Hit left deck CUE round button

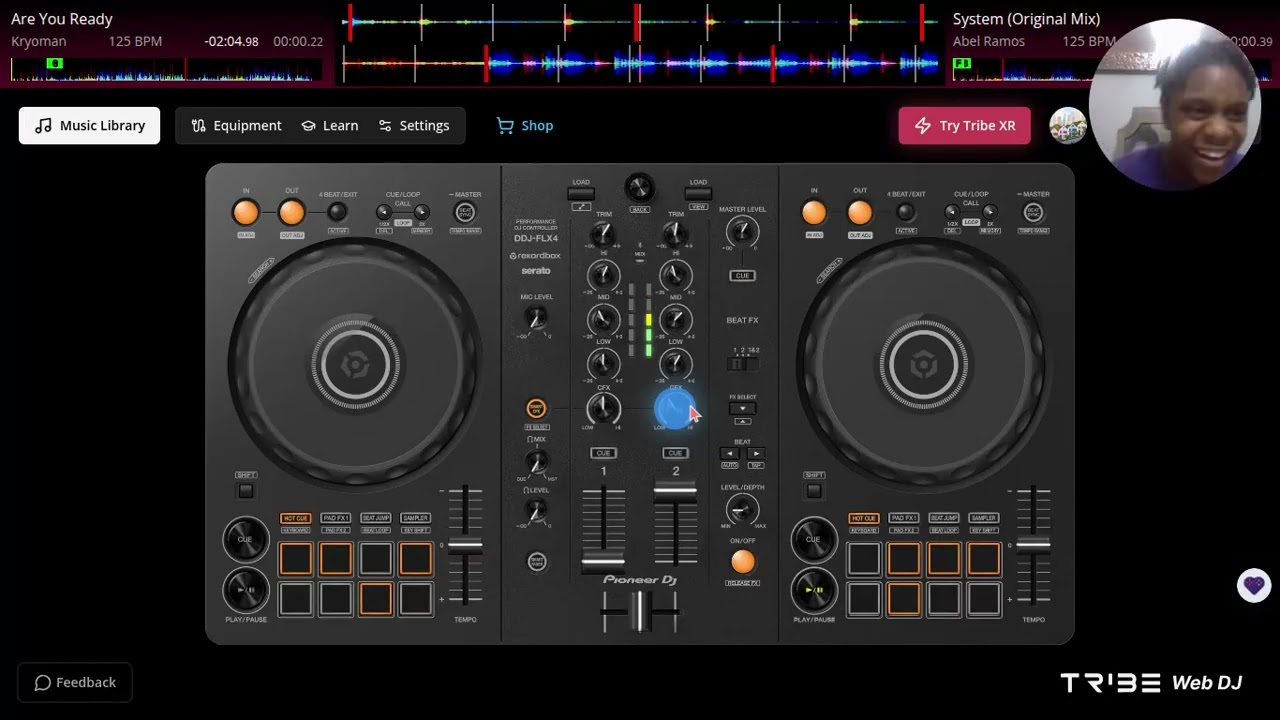(x=246, y=540)
